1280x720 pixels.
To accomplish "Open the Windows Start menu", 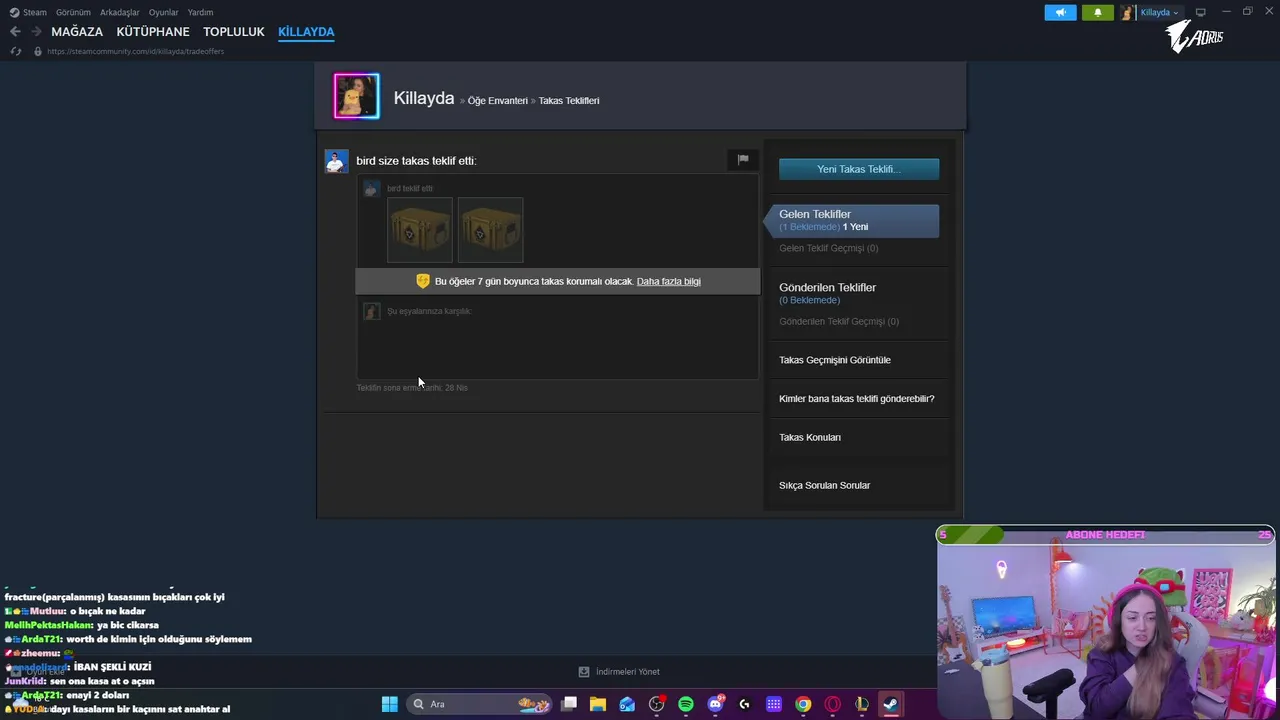I will [390, 704].
